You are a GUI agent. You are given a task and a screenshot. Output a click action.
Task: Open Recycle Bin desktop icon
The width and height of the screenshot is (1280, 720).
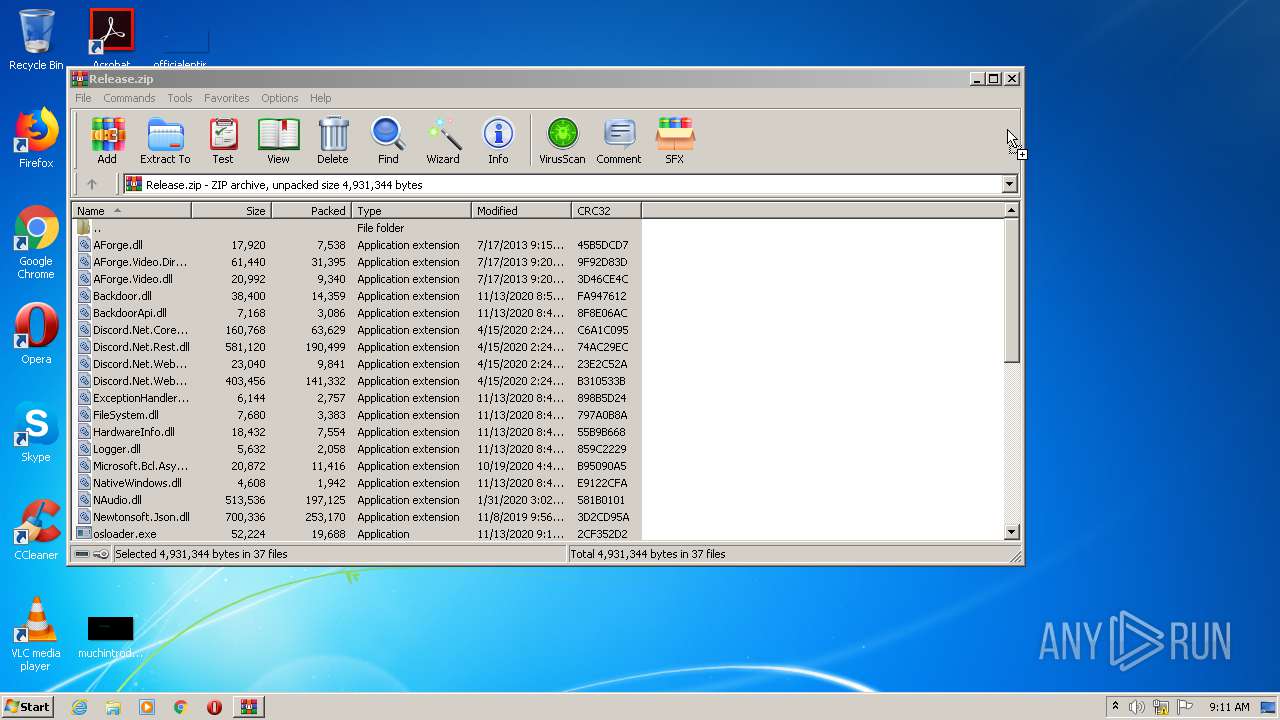click(36, 40)
